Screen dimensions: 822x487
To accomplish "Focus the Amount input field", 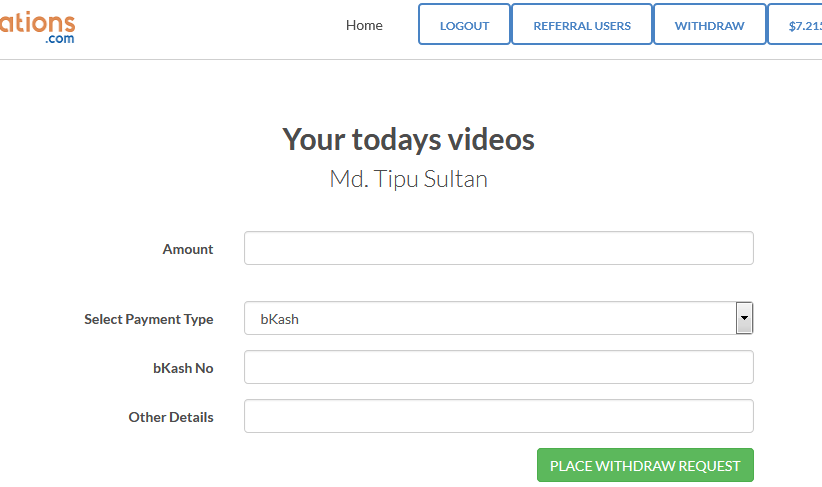I will [x=498, y=249].
